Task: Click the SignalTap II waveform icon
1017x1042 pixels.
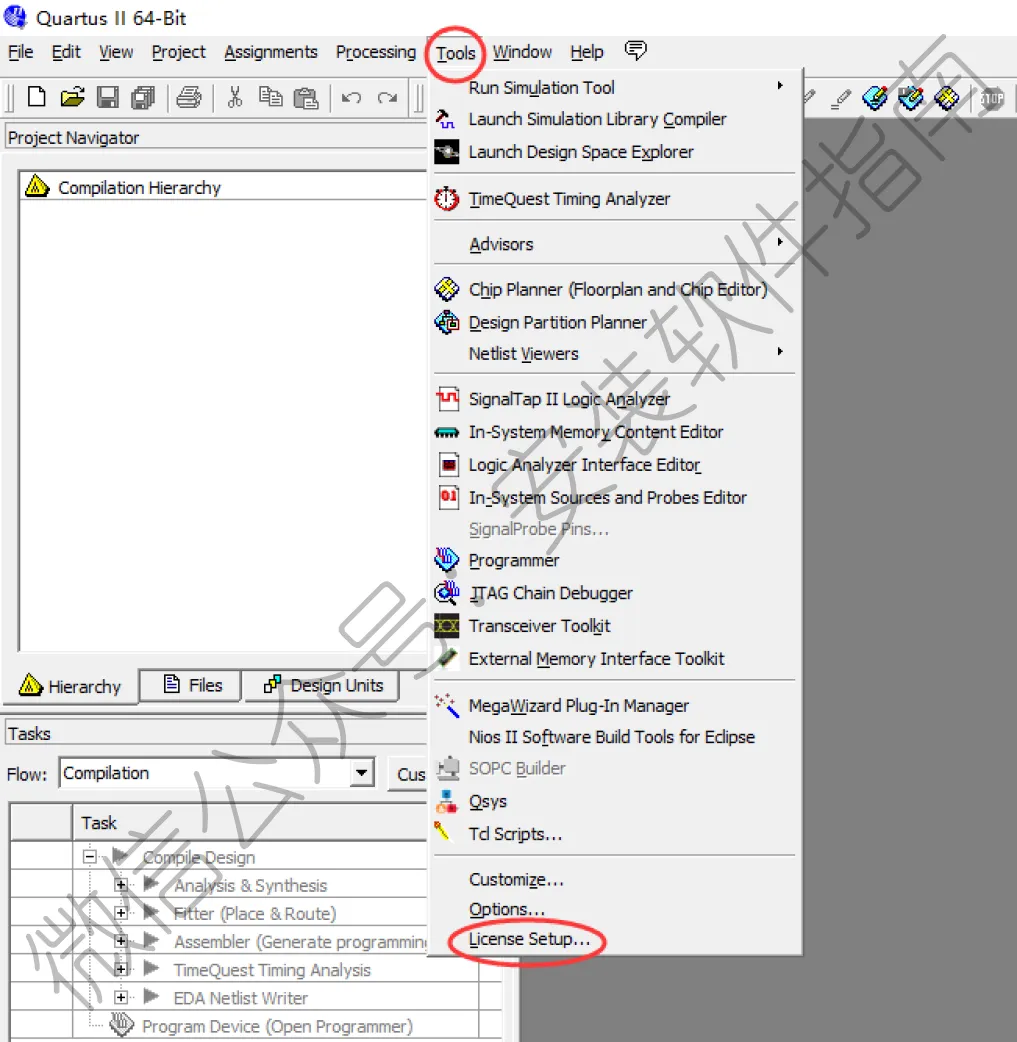Action: tap(447, 399)
